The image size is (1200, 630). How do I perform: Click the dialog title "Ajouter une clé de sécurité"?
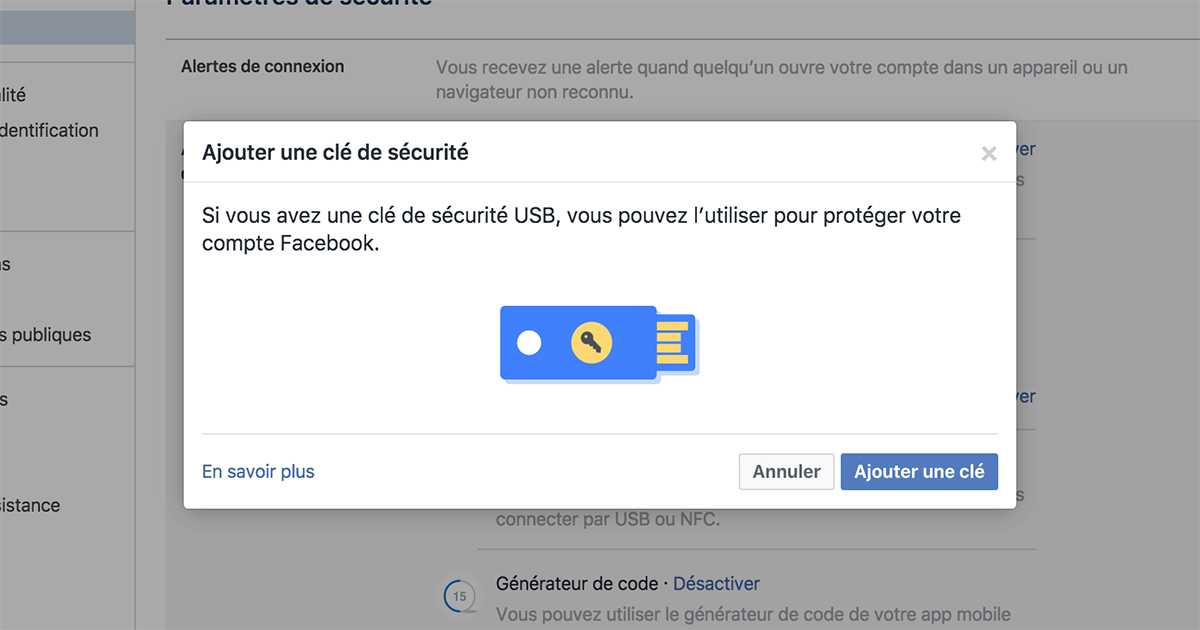335,153
